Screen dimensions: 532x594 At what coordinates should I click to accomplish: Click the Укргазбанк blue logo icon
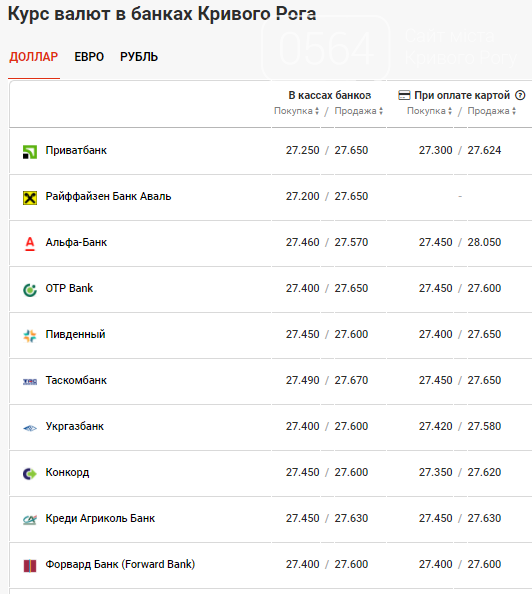(x=30, y=428)
